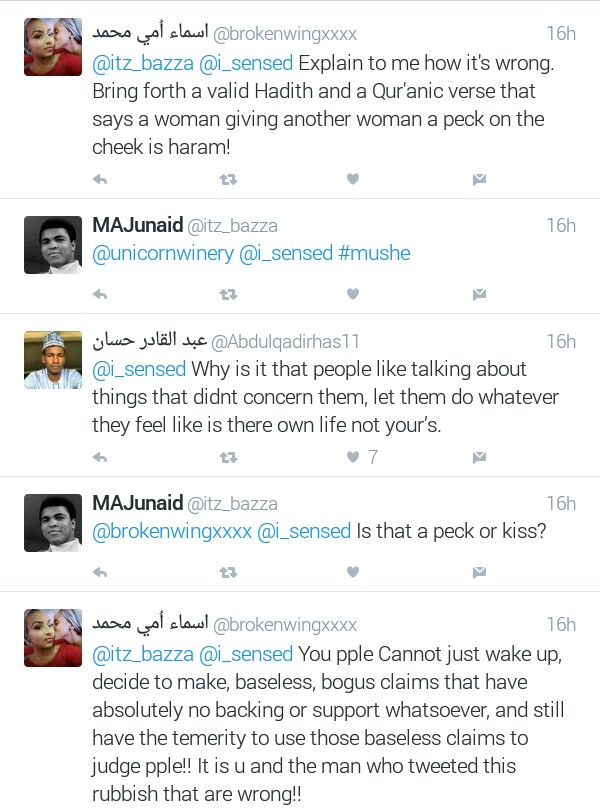Viewport: 600px width, 809px height.
Task: Click reply arrow under the #mushe tweet
Action: pyautogui.click(x=100, y=294)
